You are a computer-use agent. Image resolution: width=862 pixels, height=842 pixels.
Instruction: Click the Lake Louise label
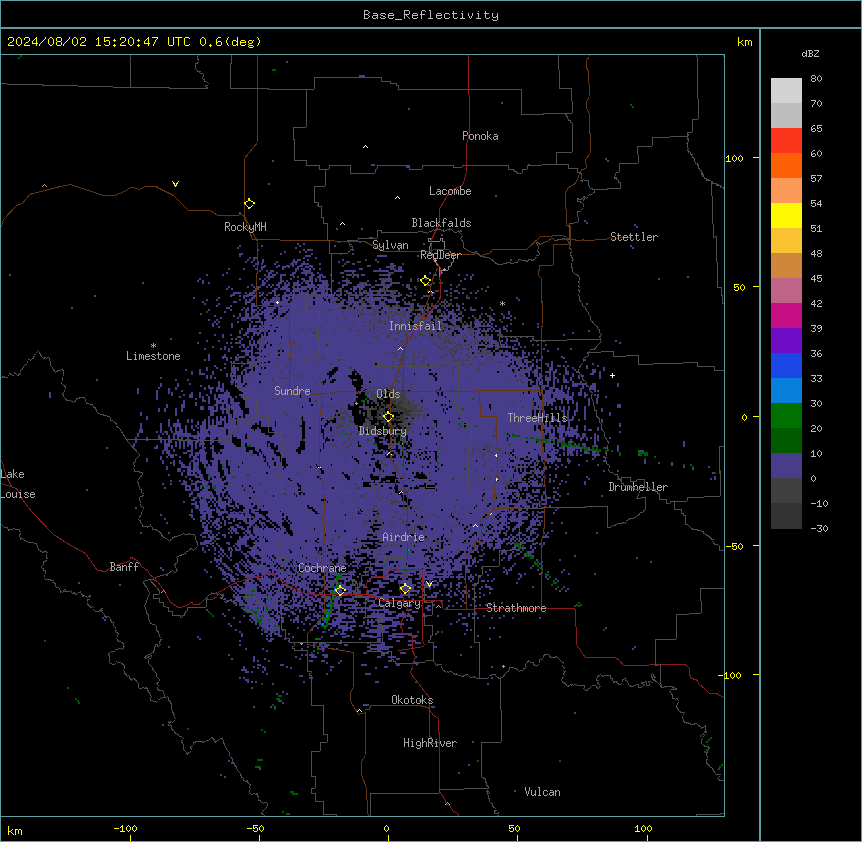click(x=16, y=484)
